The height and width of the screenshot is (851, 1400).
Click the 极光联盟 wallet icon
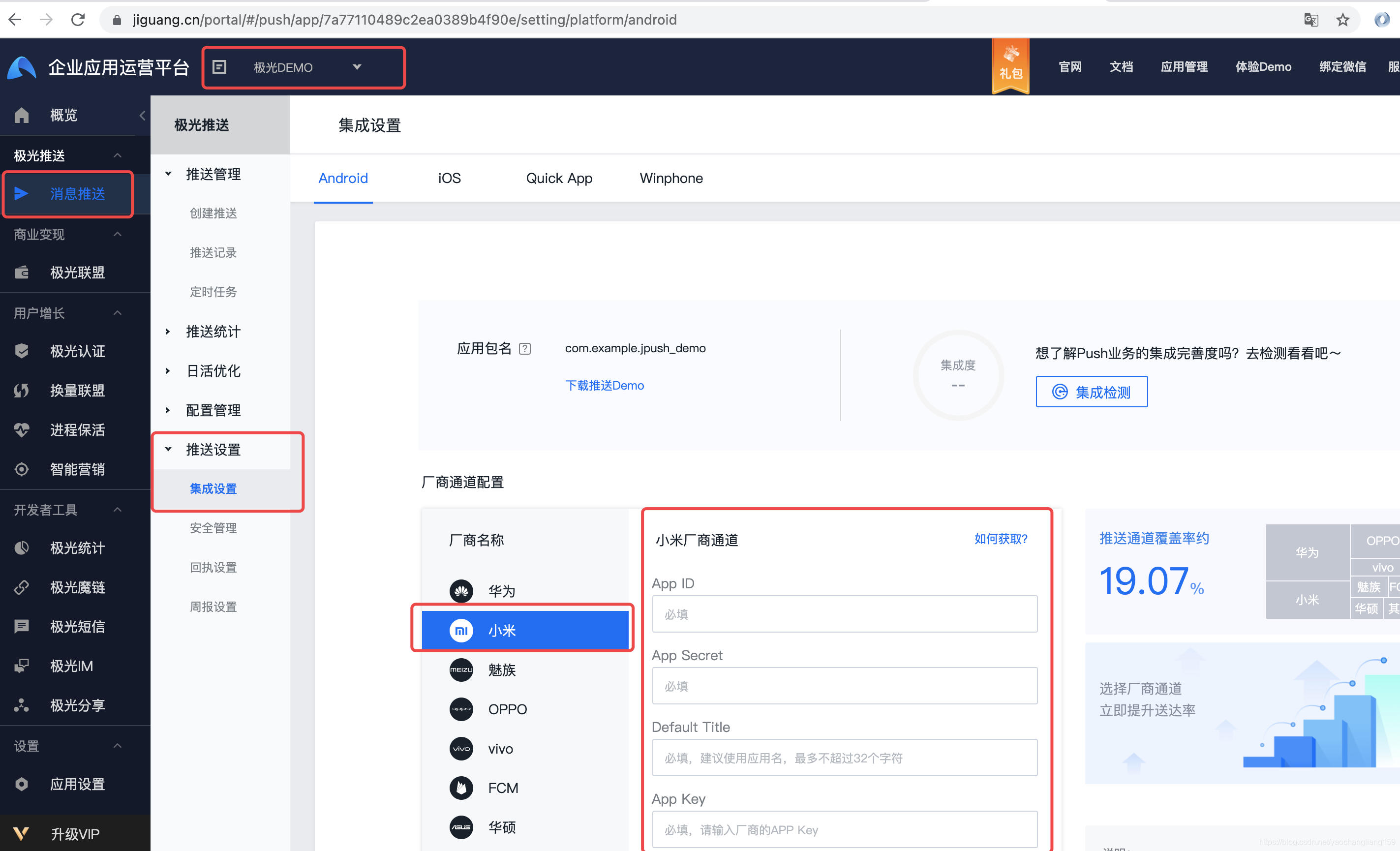pyautogui.click(x=22, y=272)
